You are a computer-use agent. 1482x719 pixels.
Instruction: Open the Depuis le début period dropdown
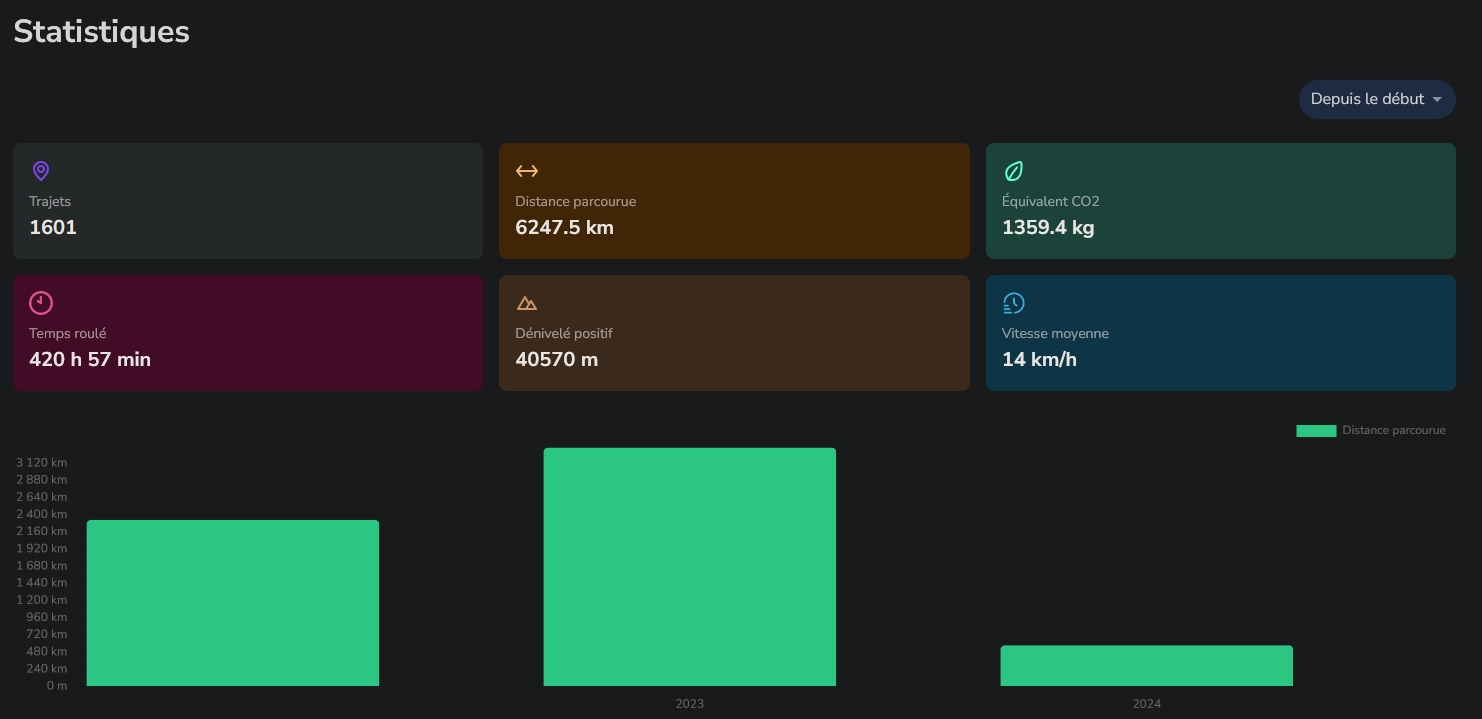click(x=1367, y=99)
